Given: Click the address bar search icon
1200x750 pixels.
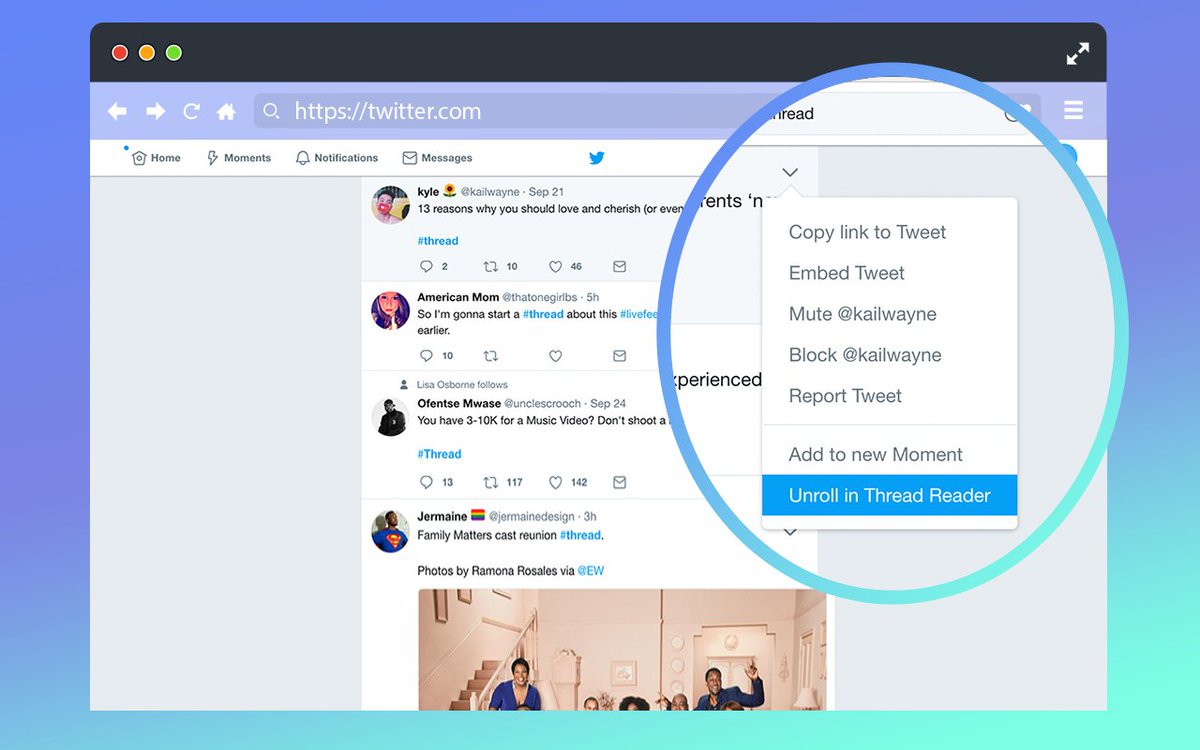Looking at the screenshot, I should tap(271, 111).
